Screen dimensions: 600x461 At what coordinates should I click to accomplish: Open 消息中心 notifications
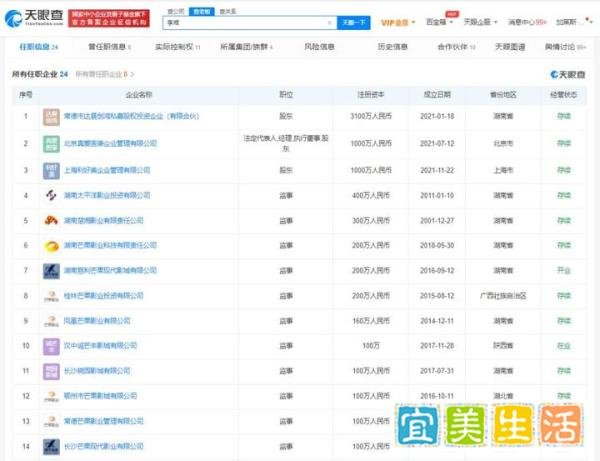(x=527, y=22)
